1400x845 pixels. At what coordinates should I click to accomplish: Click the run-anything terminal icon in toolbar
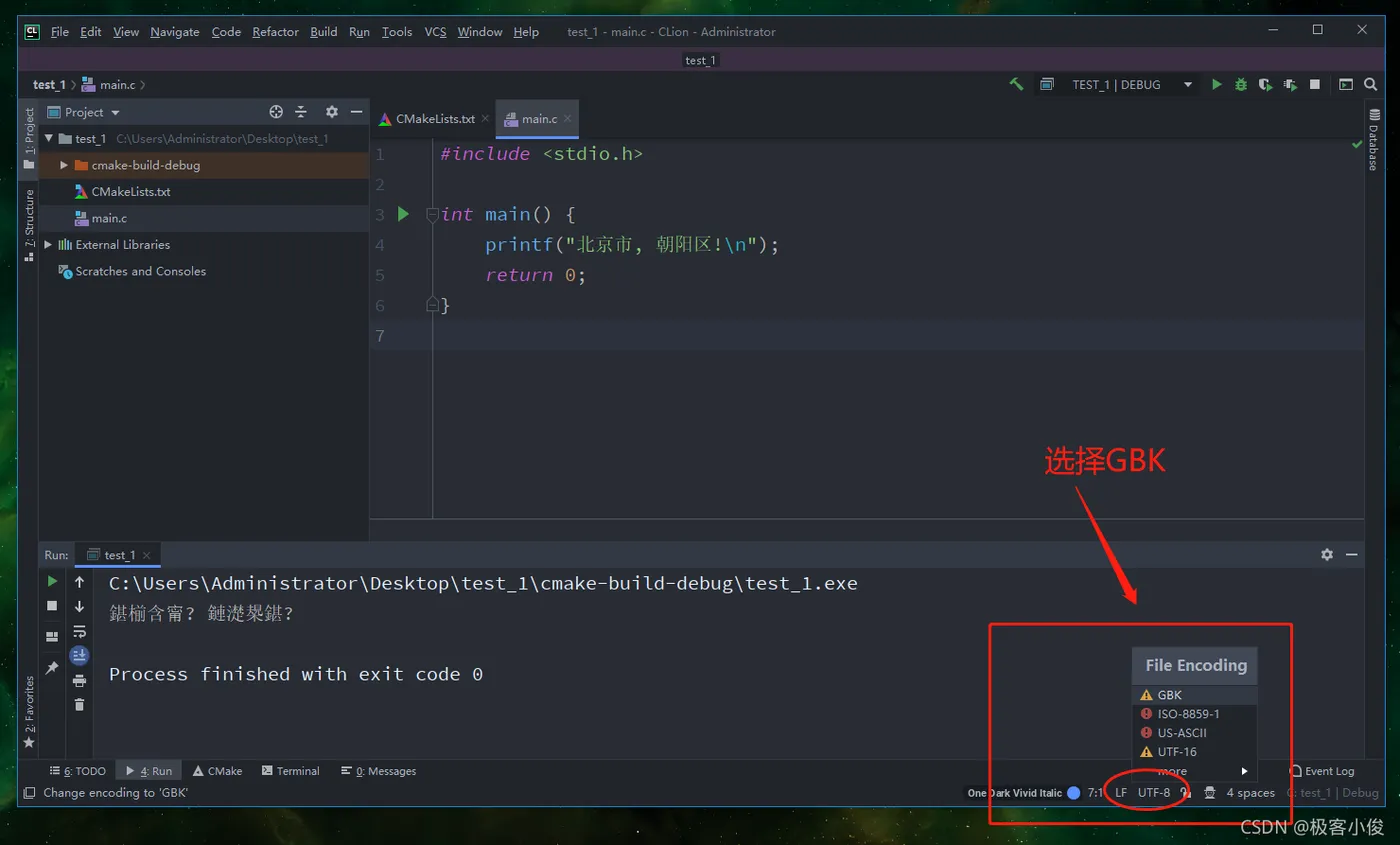[x=1346, y=85]
